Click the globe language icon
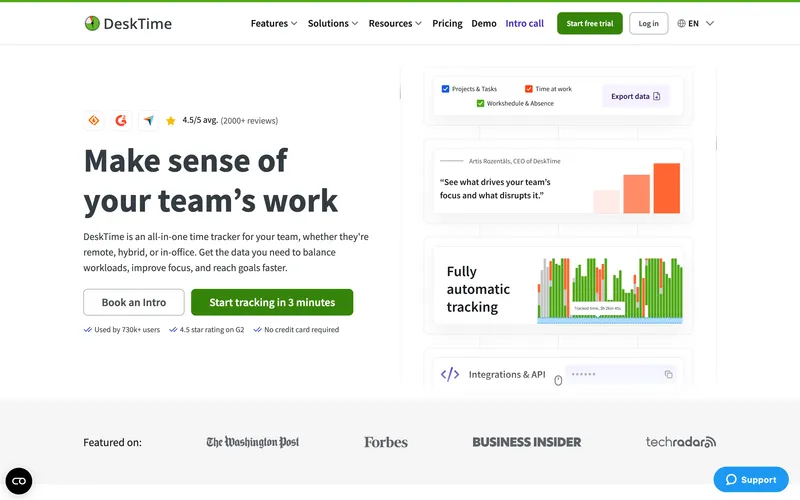The image size is (800, 500). click(681, 23)
